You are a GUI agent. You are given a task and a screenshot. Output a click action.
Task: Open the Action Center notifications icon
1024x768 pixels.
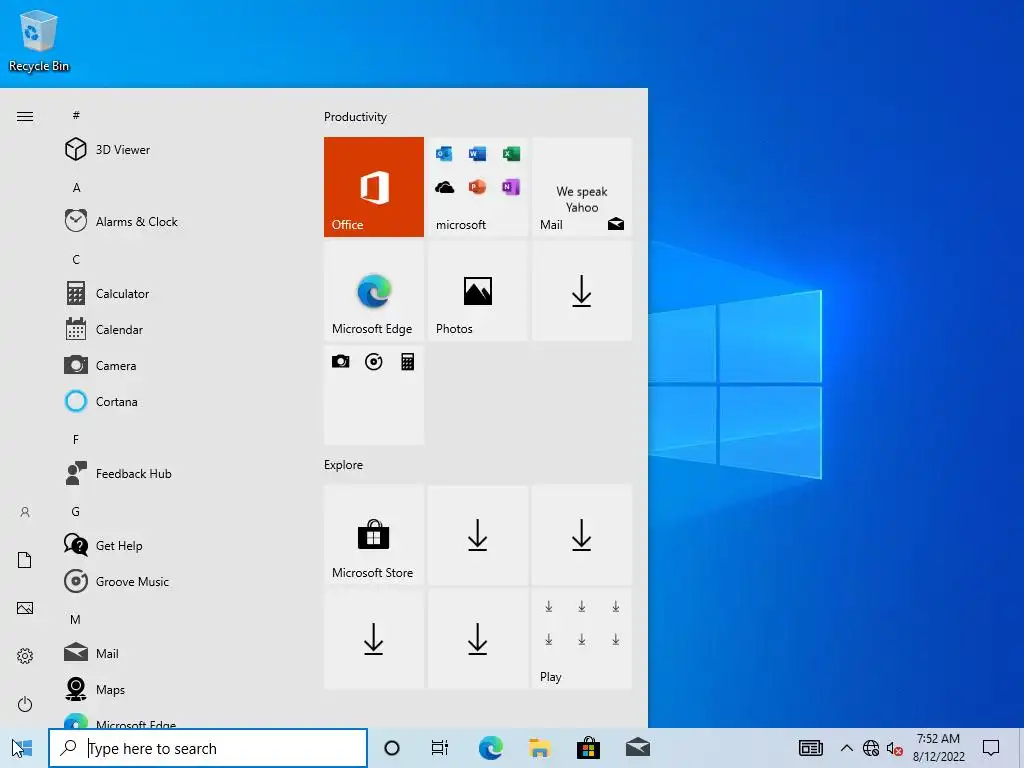coord(991,748)
